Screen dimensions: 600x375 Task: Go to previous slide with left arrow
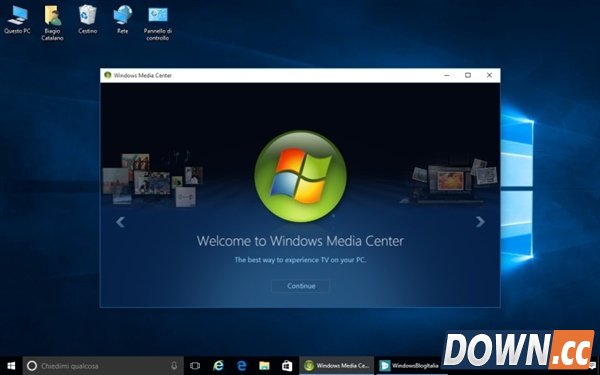121,222
